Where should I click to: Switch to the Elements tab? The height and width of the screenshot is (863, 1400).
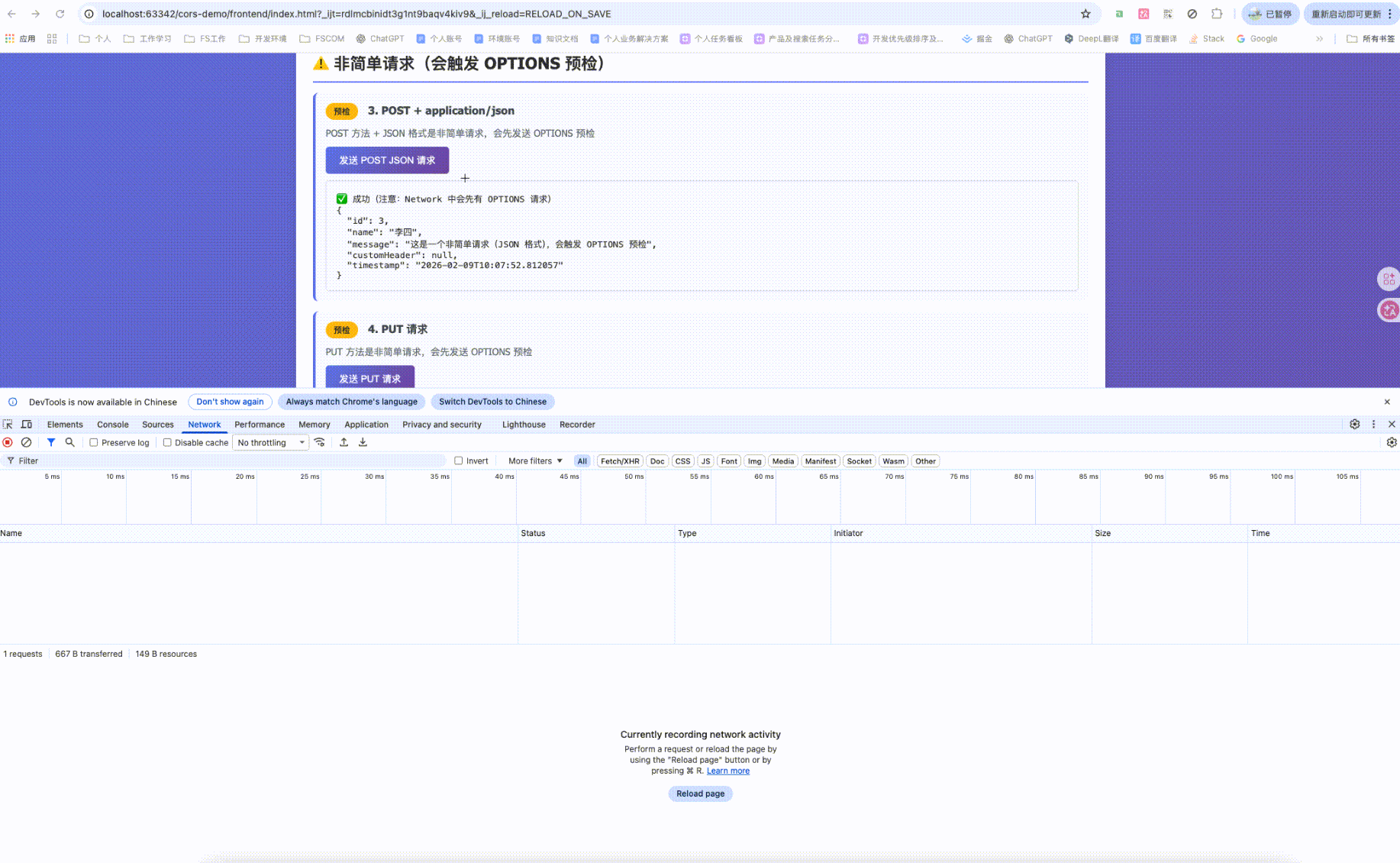coord(65,424)
